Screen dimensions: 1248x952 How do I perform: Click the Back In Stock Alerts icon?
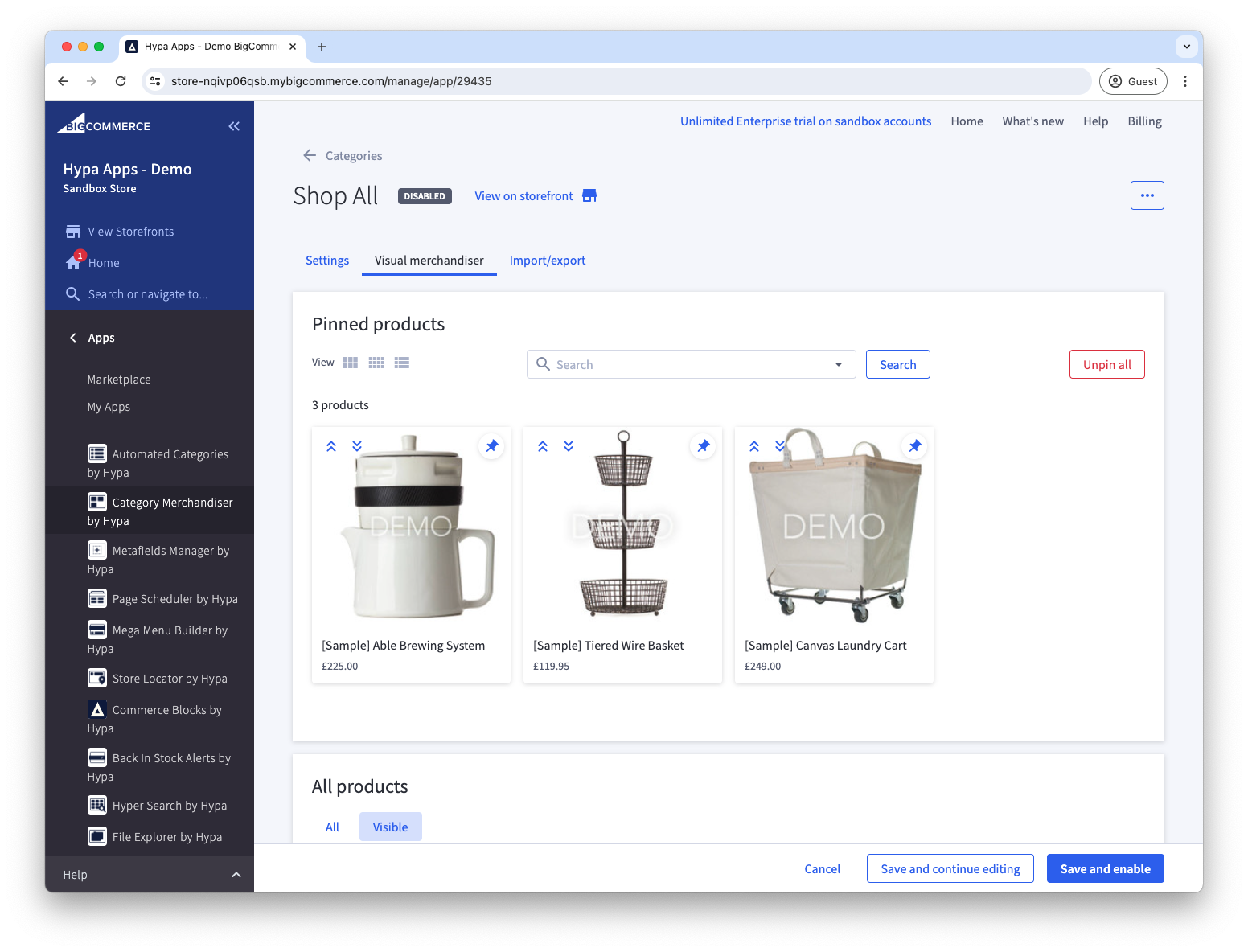pos(97,757)
